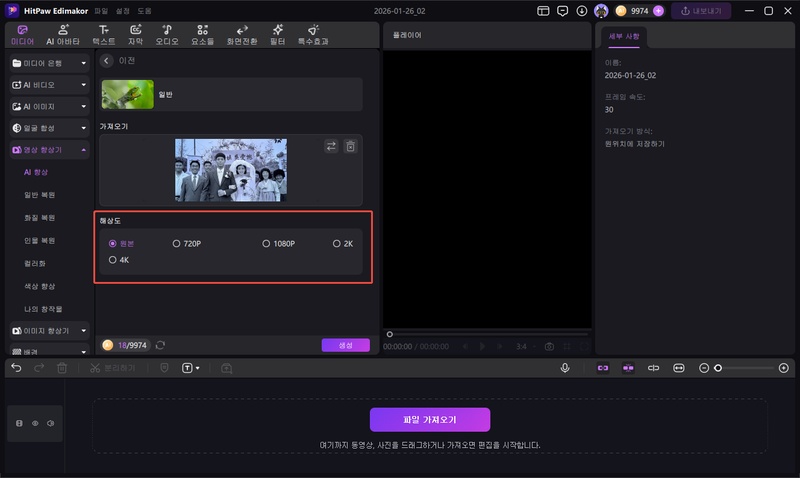The height and width of the screenshot is (478, 800).
Task: Open 나의 창작물 in sidebar
Action: point(43,309)
